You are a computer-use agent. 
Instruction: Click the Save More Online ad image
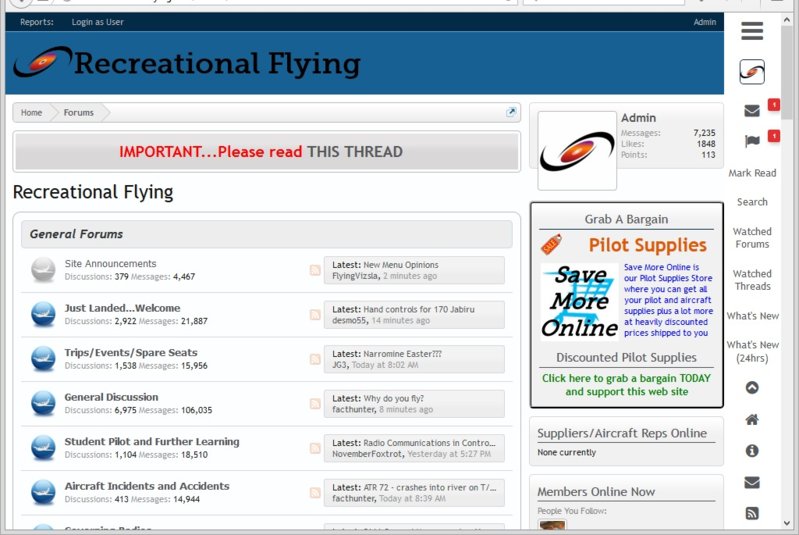coord(580,302)
